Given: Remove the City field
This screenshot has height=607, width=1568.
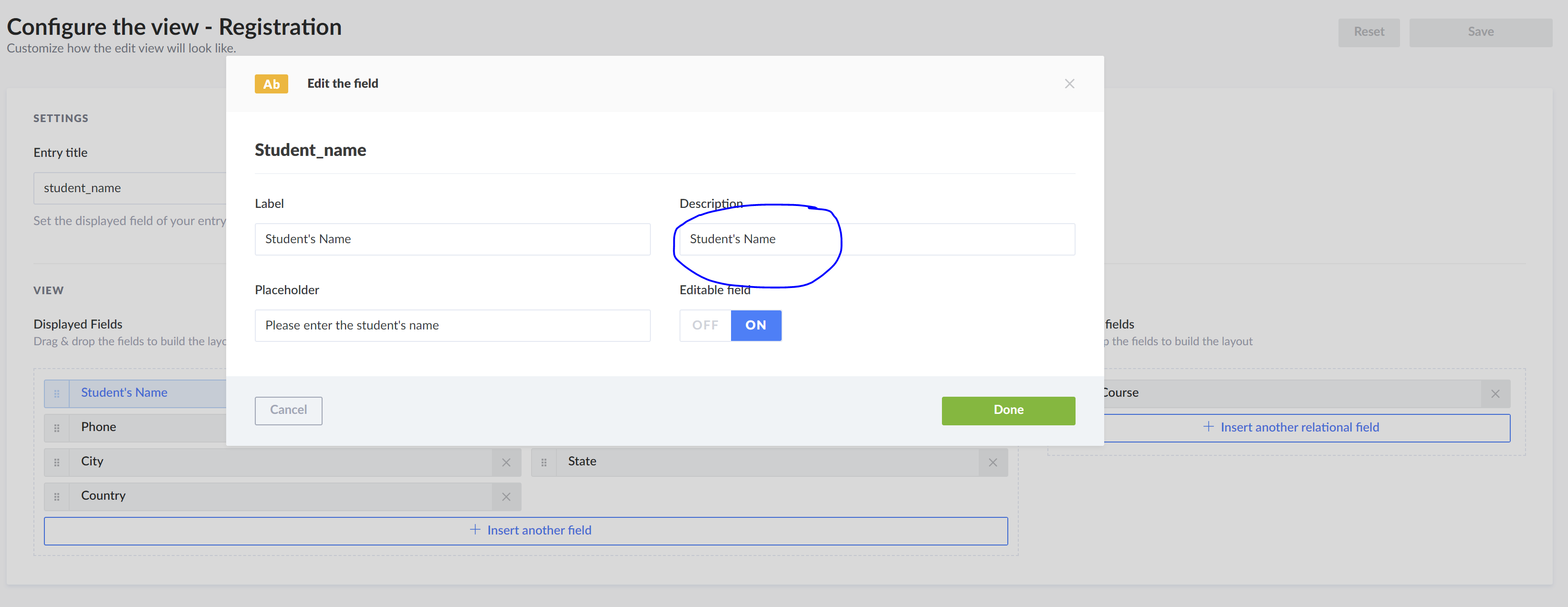Looking at the screenshot, I should (506, 462).
